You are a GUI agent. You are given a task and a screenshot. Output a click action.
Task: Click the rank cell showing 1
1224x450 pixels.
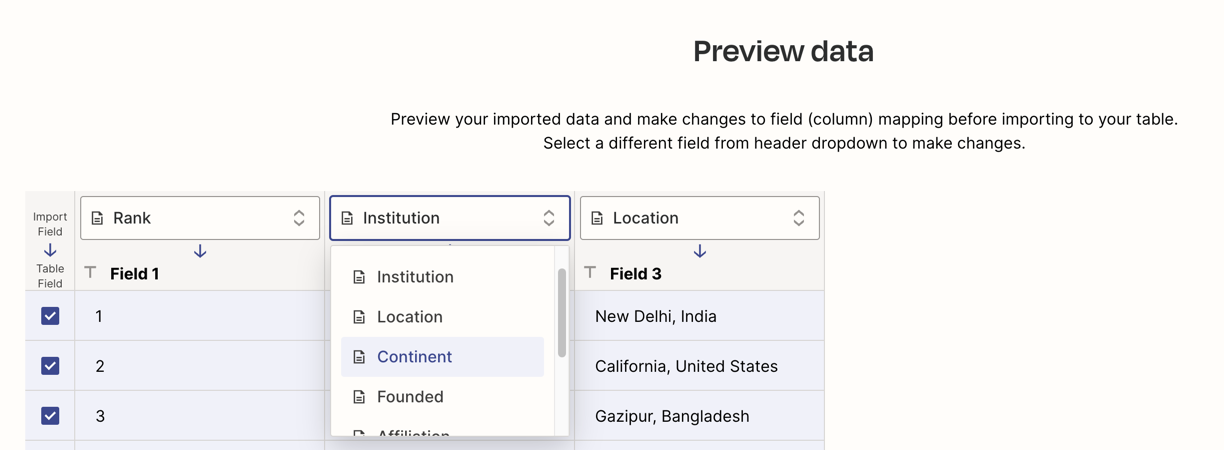200,316
